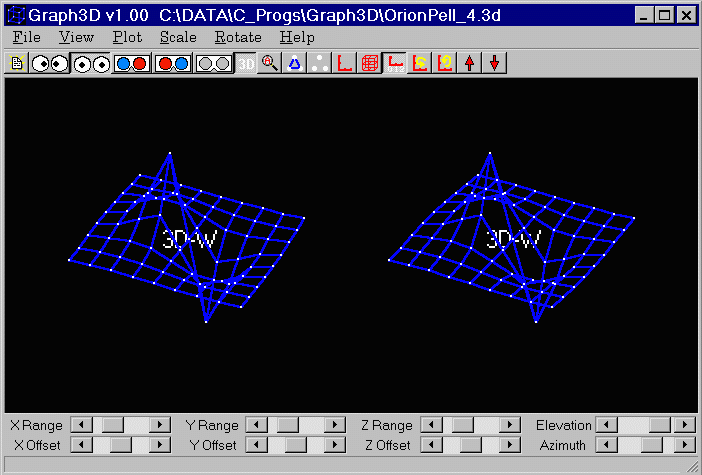Screen dimensions: 702x475
Task: Open the View menu
Action: 76,37
